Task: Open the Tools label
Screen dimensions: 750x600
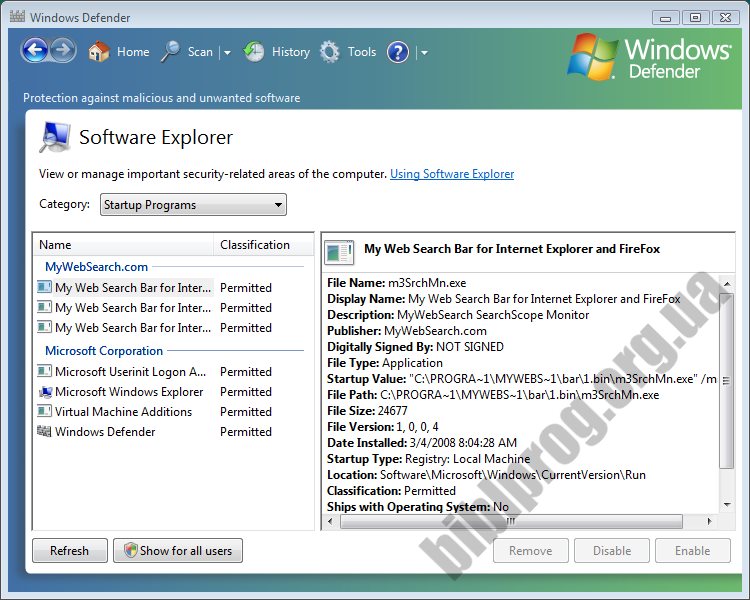Action: (362, 52)
